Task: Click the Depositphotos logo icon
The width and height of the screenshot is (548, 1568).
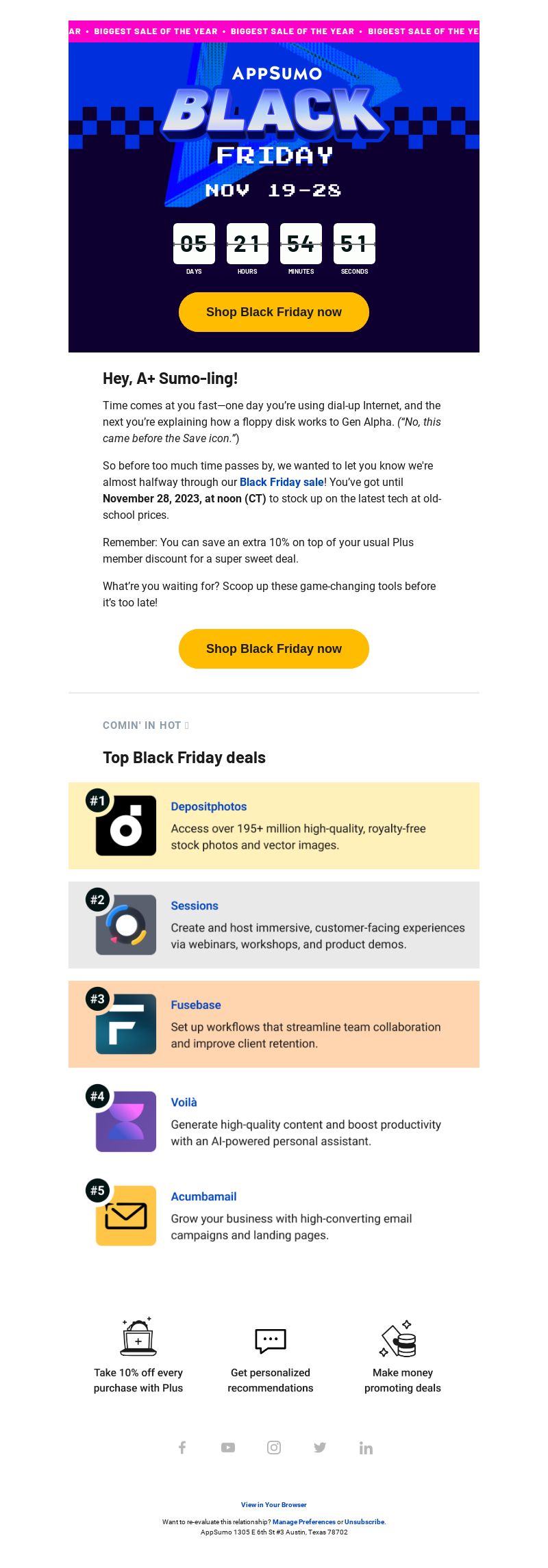Action: [x=126, y=825]
